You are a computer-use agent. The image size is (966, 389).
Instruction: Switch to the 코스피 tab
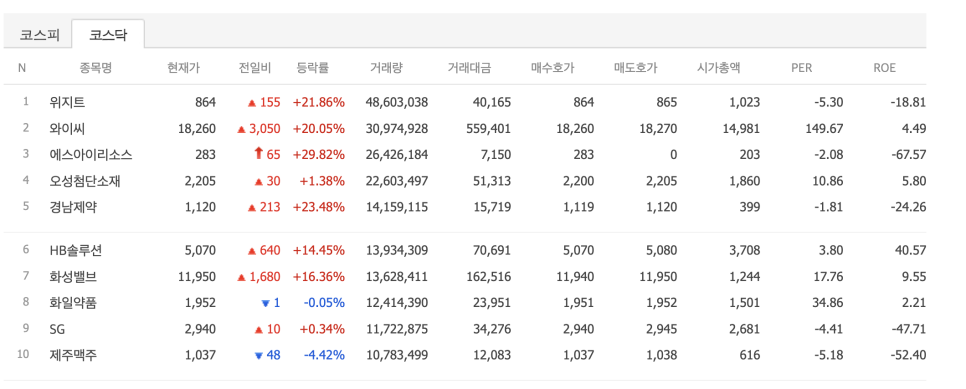39,35
